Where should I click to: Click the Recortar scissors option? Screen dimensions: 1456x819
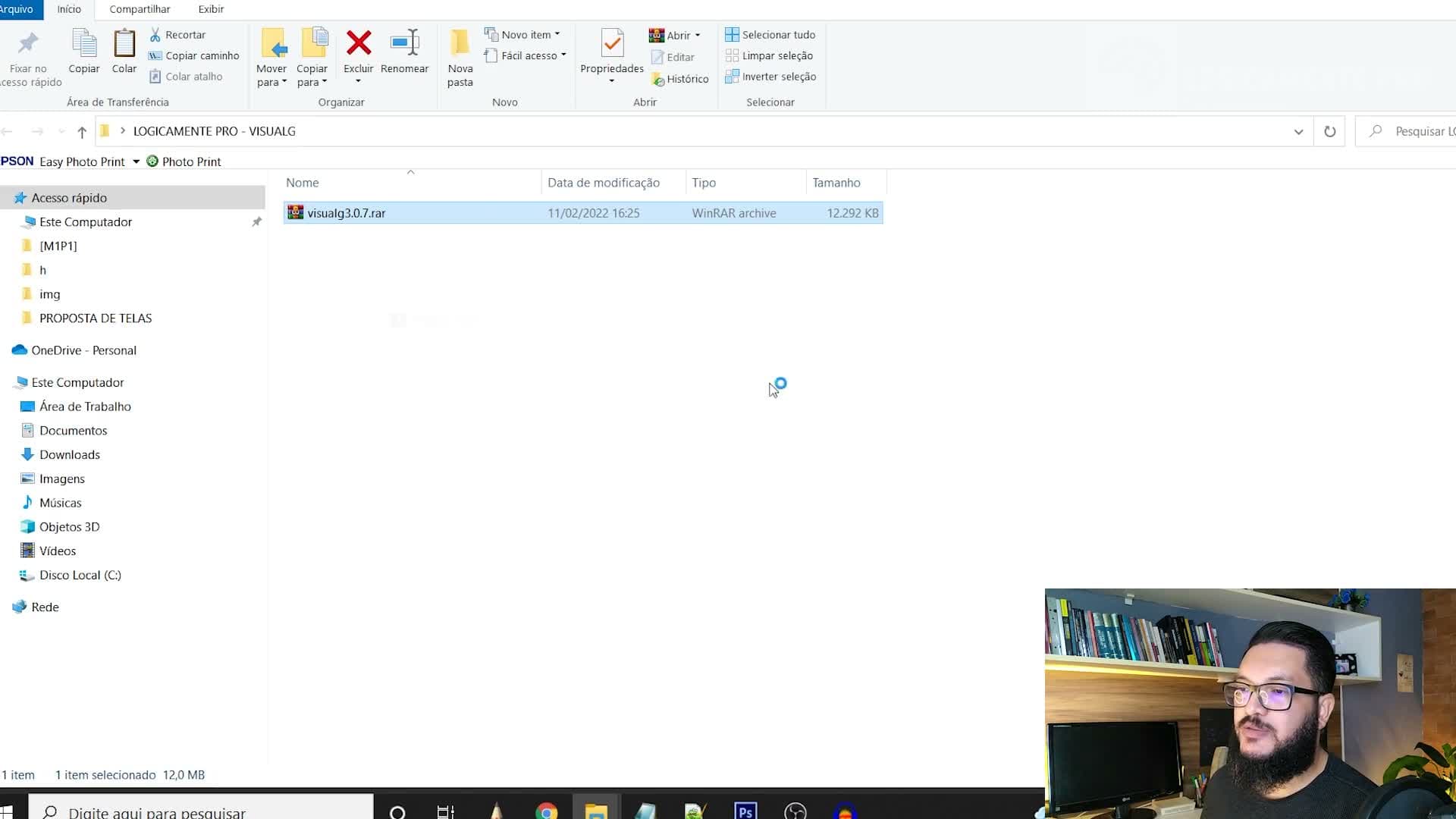pos(178,35)
